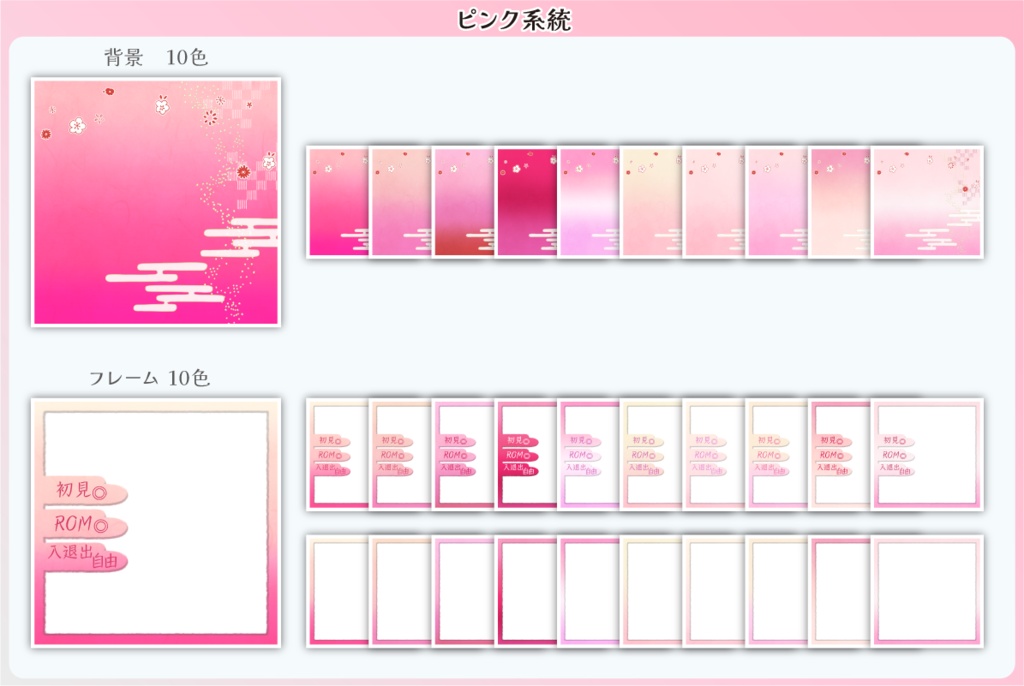Click the 初見◎ badge on the large frame
This screenshot has height=686, width=1024.
click(82, 488)
